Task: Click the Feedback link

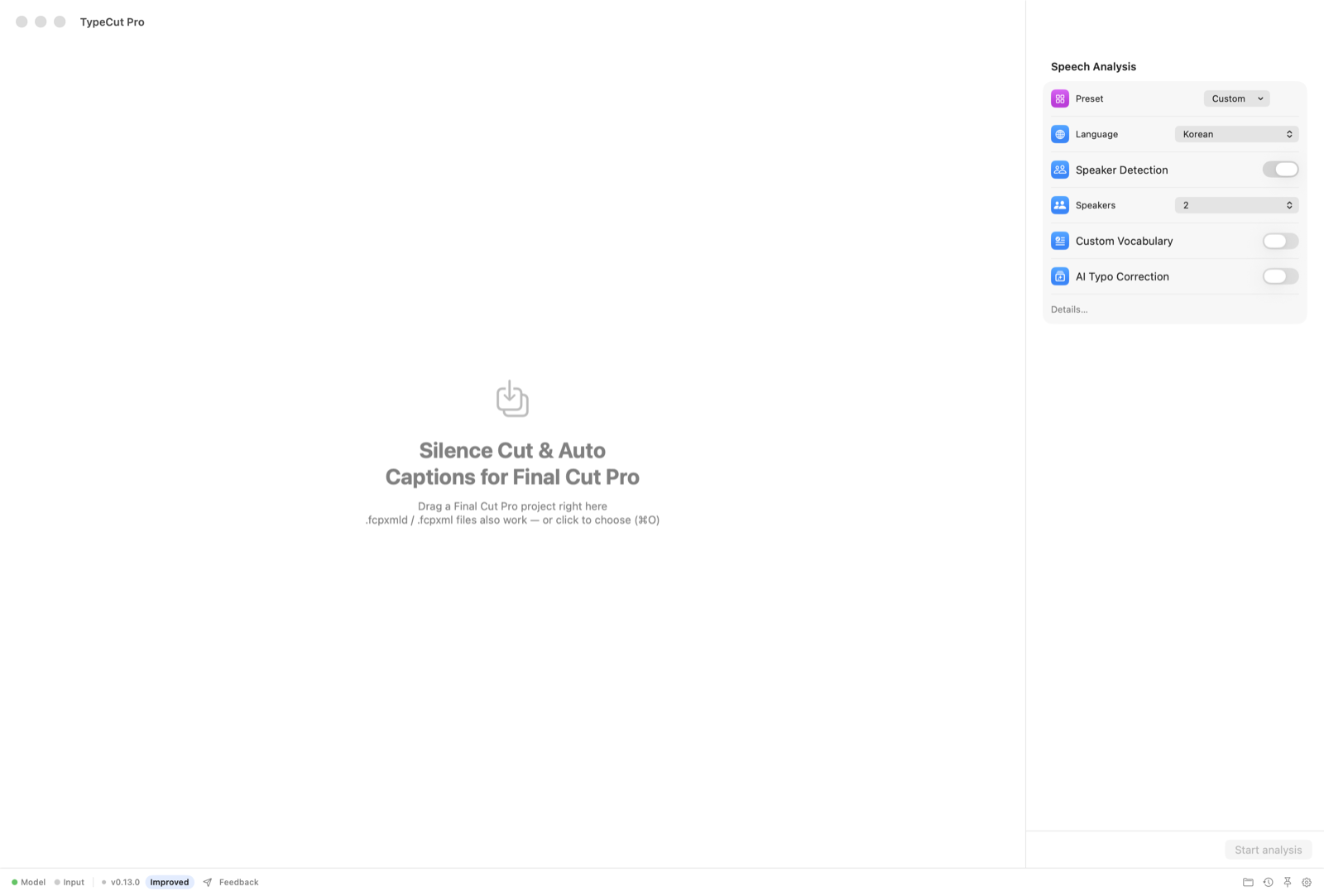Action: pyautogui.click(x=238, y=882)
